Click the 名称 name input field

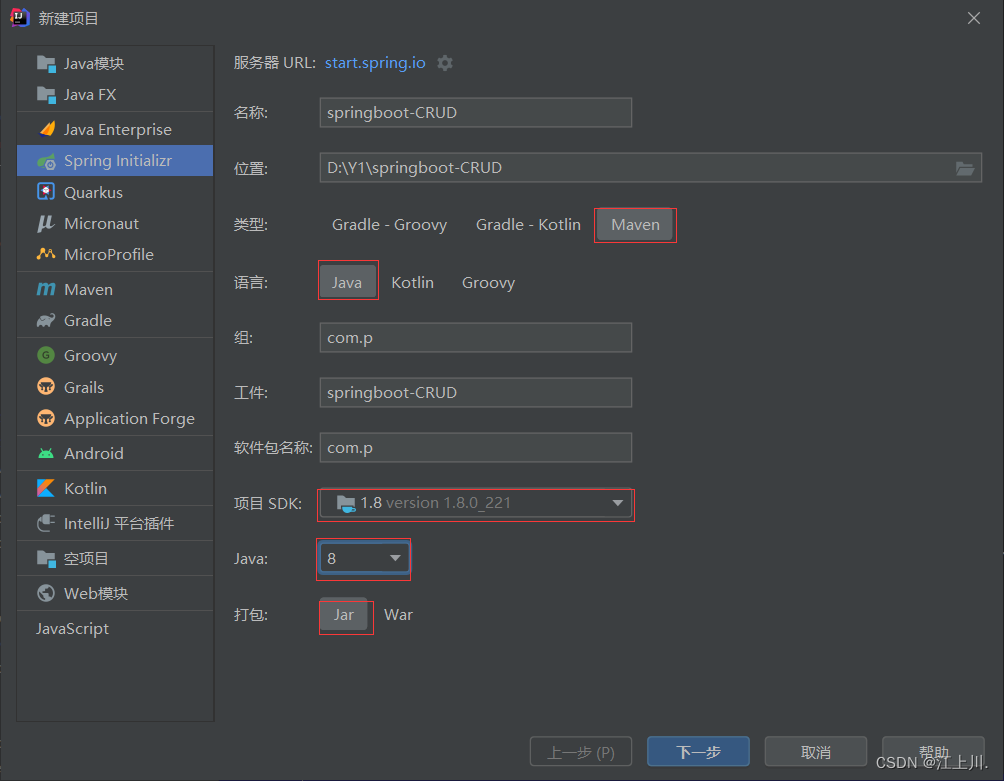[x=476, y=113]
